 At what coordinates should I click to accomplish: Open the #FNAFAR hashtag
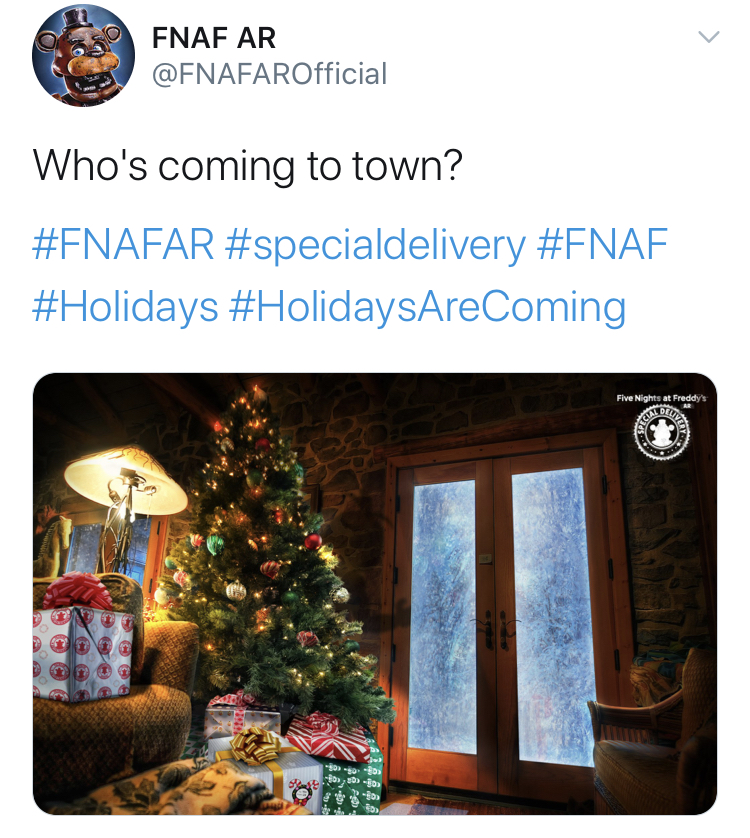[126, 245]
